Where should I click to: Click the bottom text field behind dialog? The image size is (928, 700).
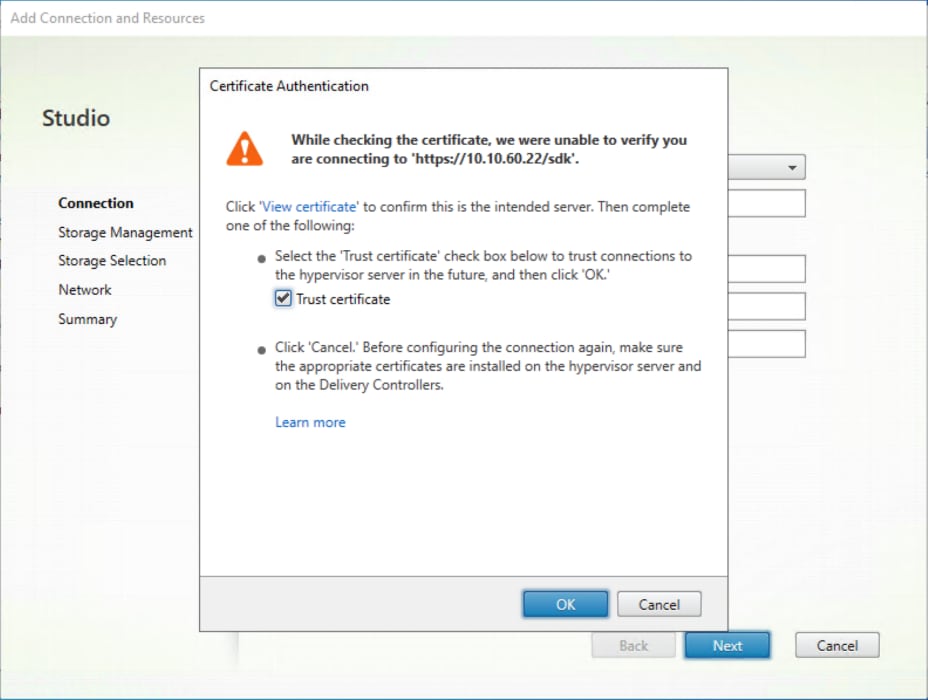pos(767,344)
